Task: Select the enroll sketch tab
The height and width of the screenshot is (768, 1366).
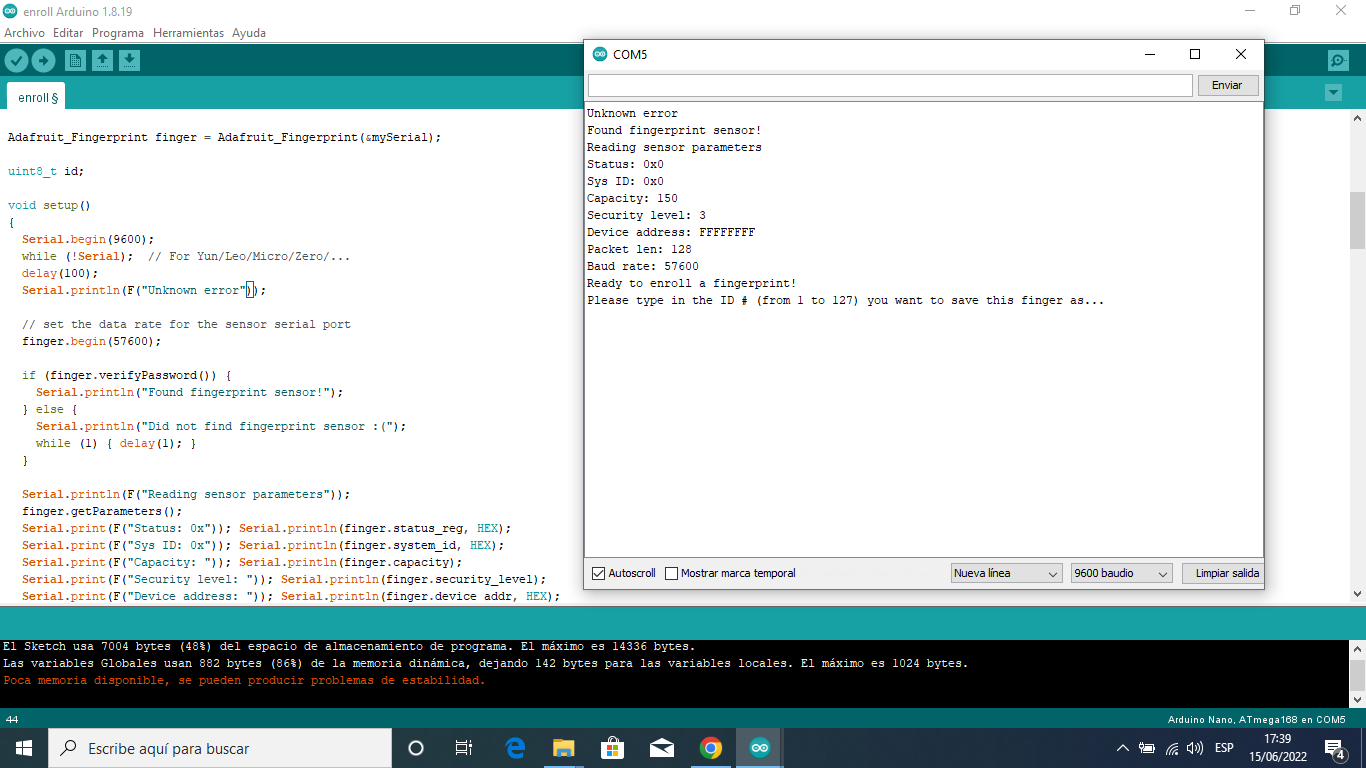Action: pos(37,97)
